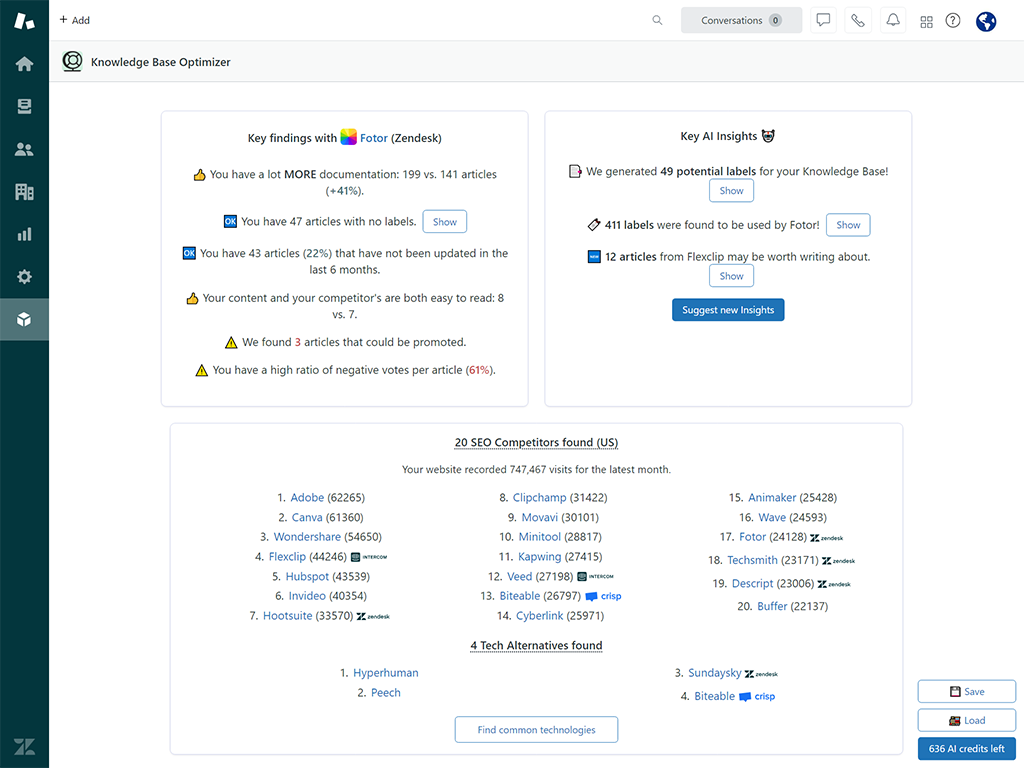Select the contacts people icon in sidebar
This screenshot has width=1024, height=768.
pos(24,150)
